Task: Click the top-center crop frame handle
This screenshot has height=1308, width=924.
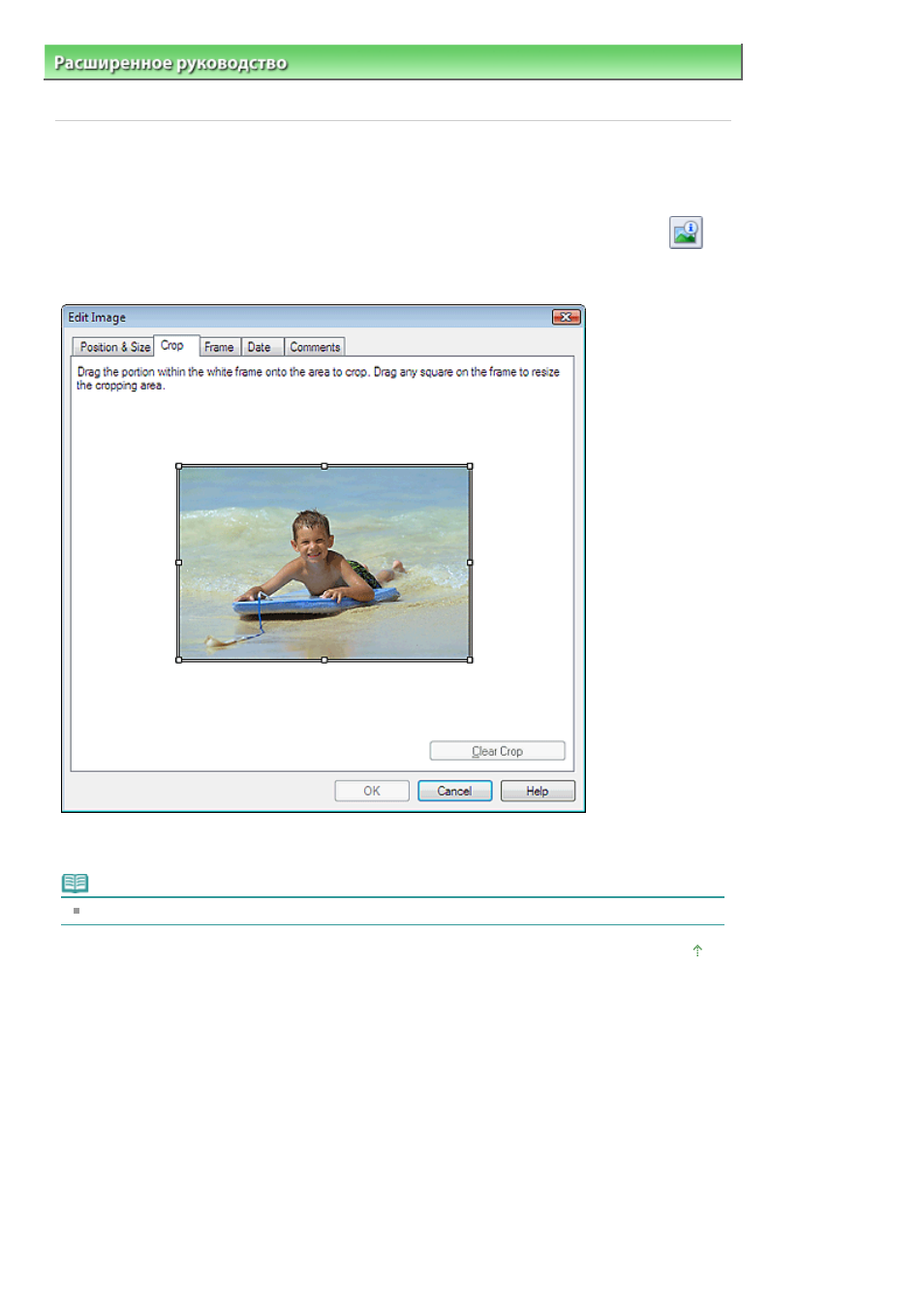Action: click(324, 466)
